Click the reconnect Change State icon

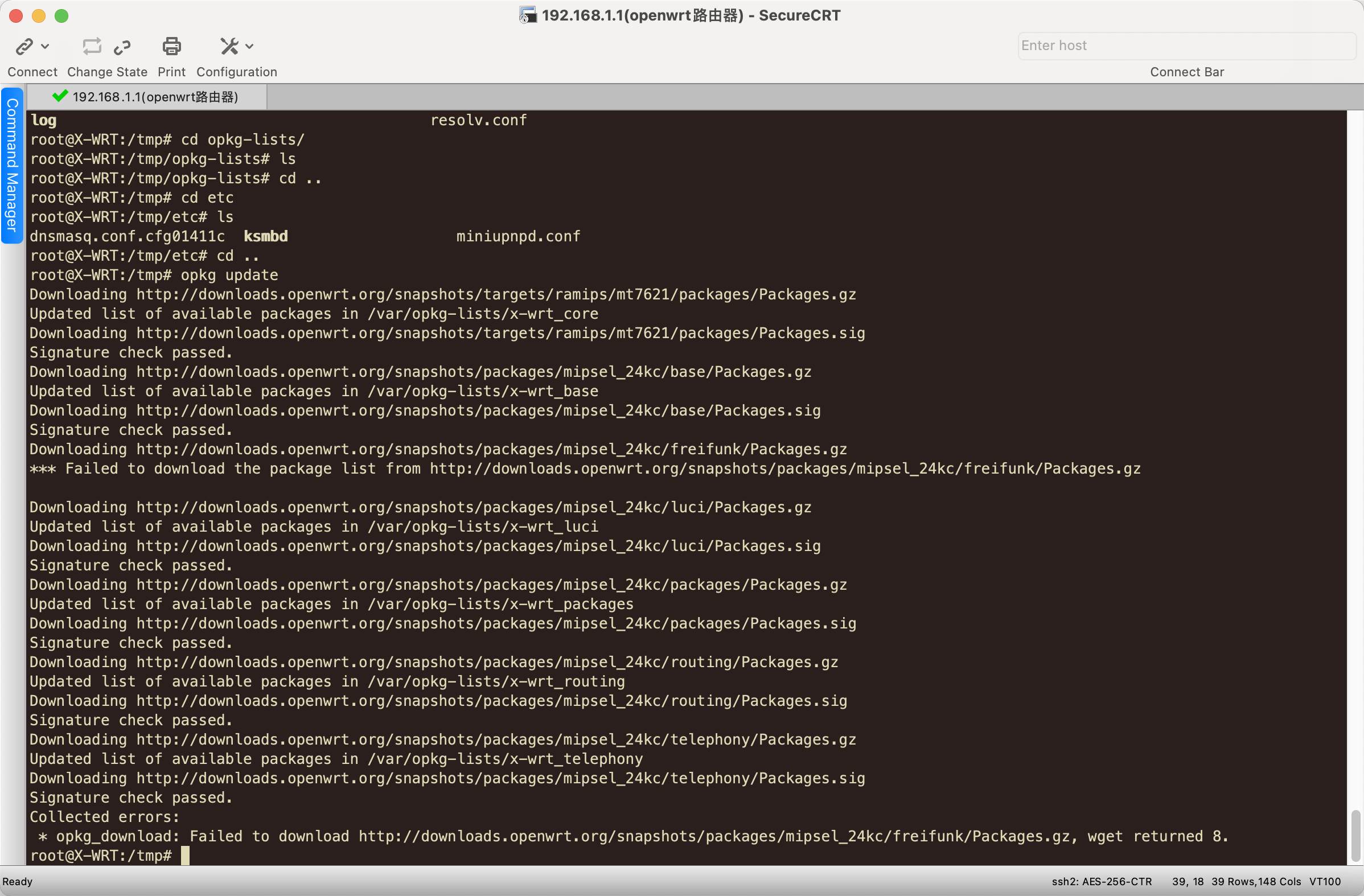coord(92,47)
